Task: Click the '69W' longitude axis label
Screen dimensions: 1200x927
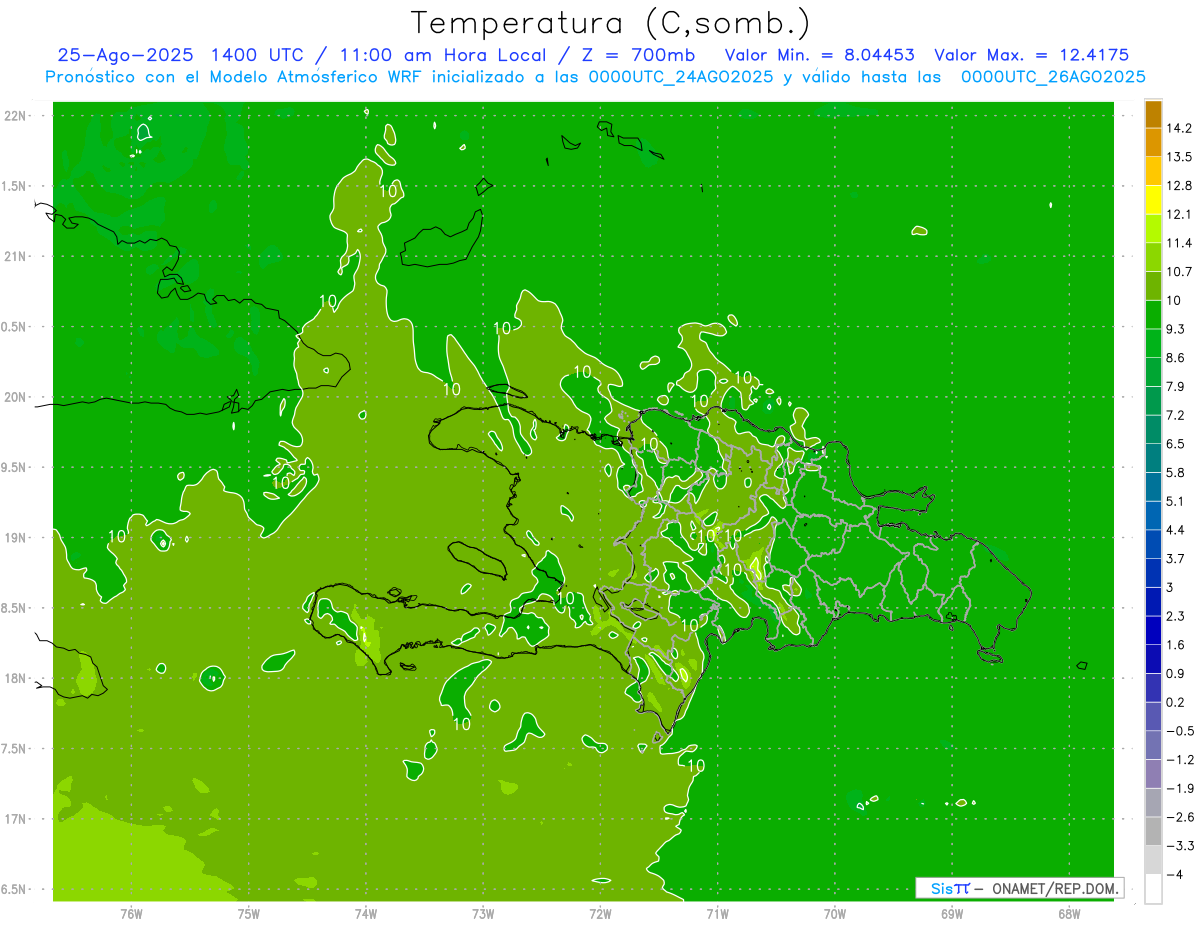Action: coord(951,913)
